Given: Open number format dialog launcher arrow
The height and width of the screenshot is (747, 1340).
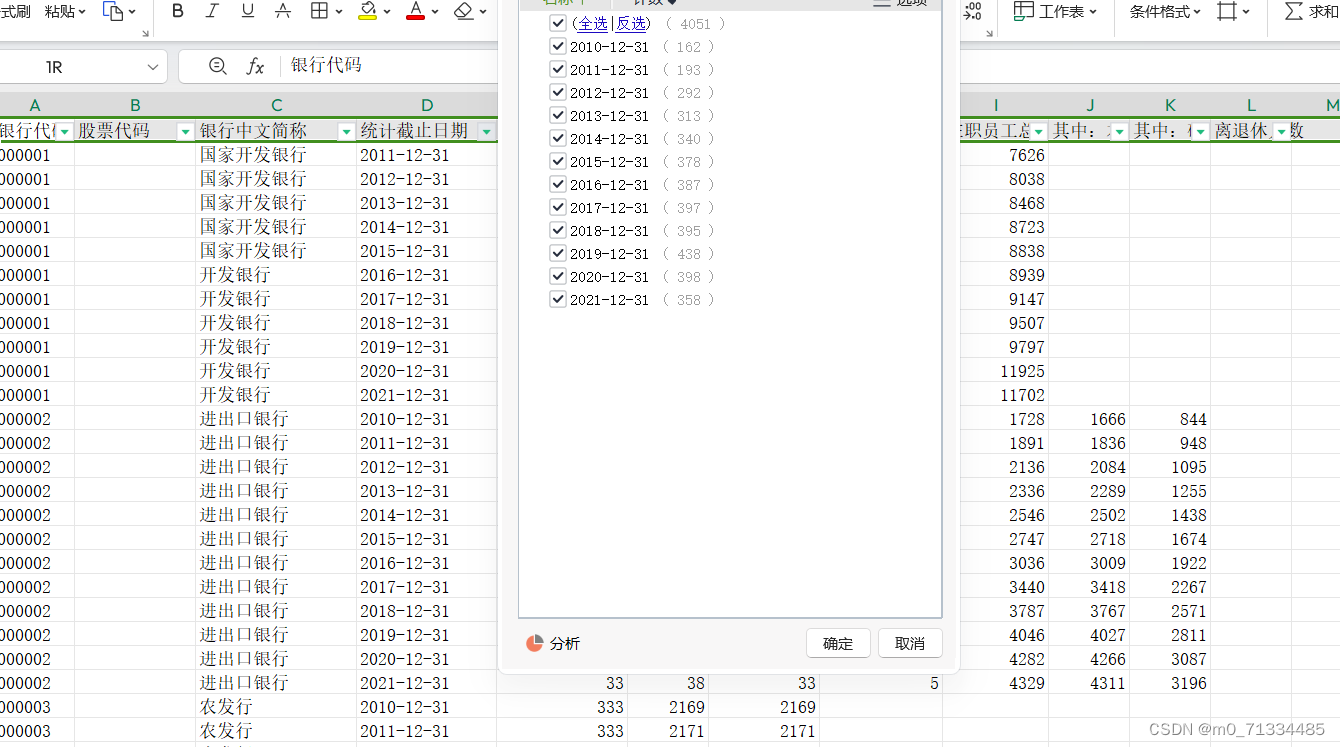Looking at the screenshot, I should coord(989,33).
